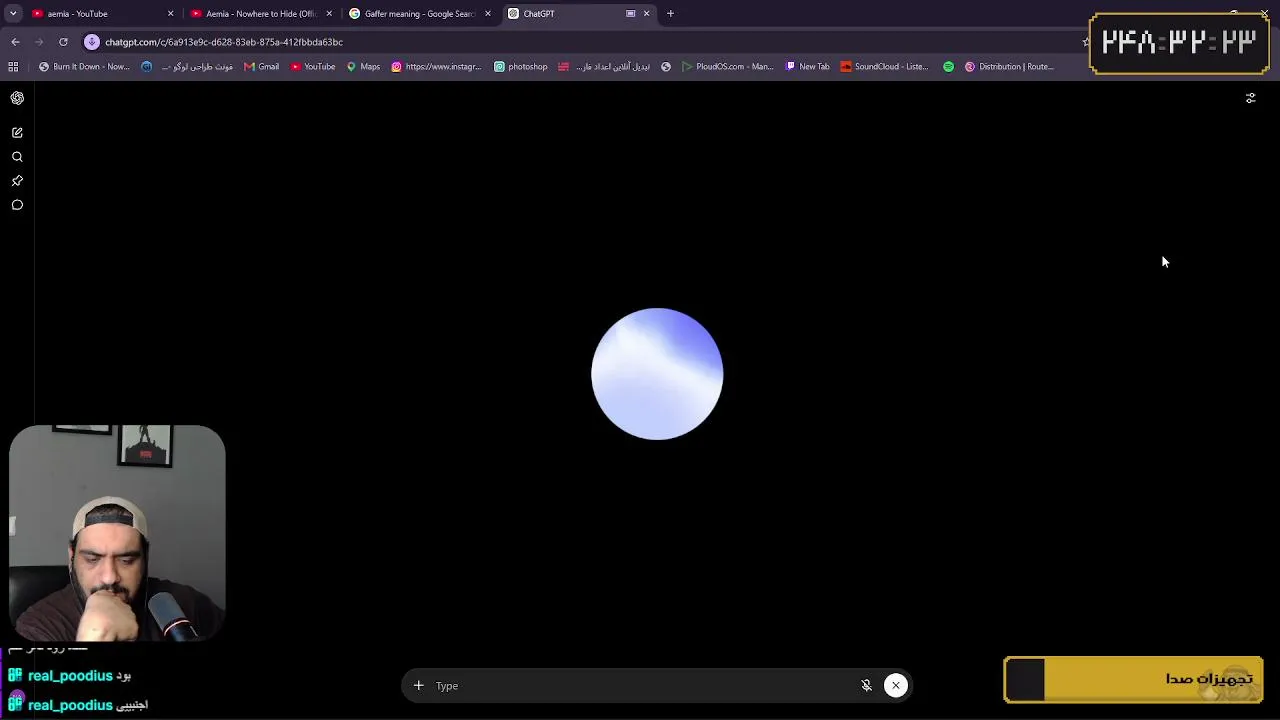
Task: Switch to Gaffer meaning Google Search tab
Action: click(x=419, y=14)
